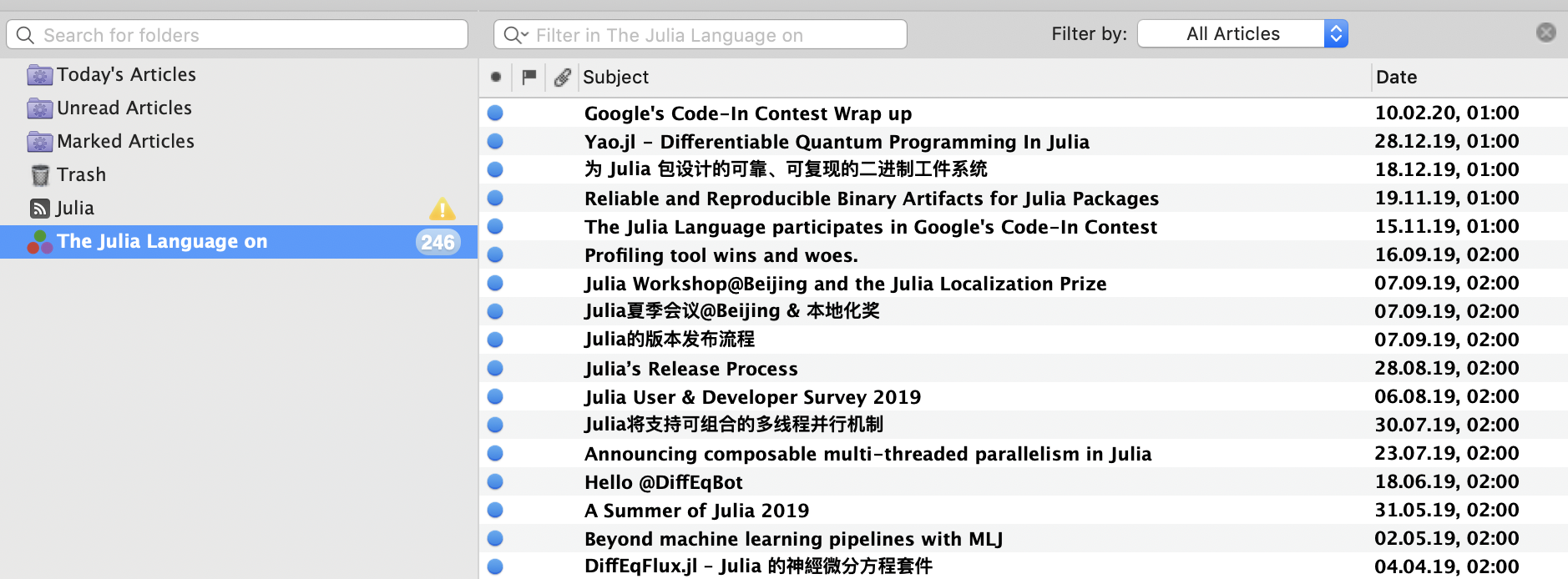Click the Filter by: label
The image size is (1568, 579).
(x=1089, y=34)
